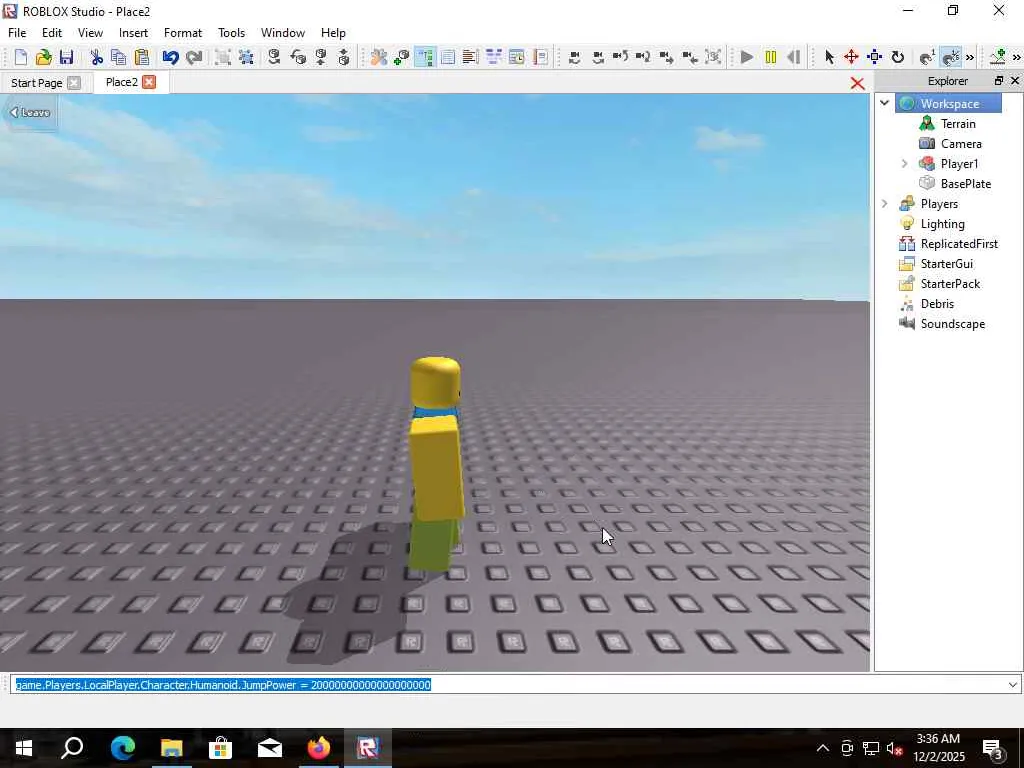Open the View menu
1024x768 pixels.
(x=90, y=33)
